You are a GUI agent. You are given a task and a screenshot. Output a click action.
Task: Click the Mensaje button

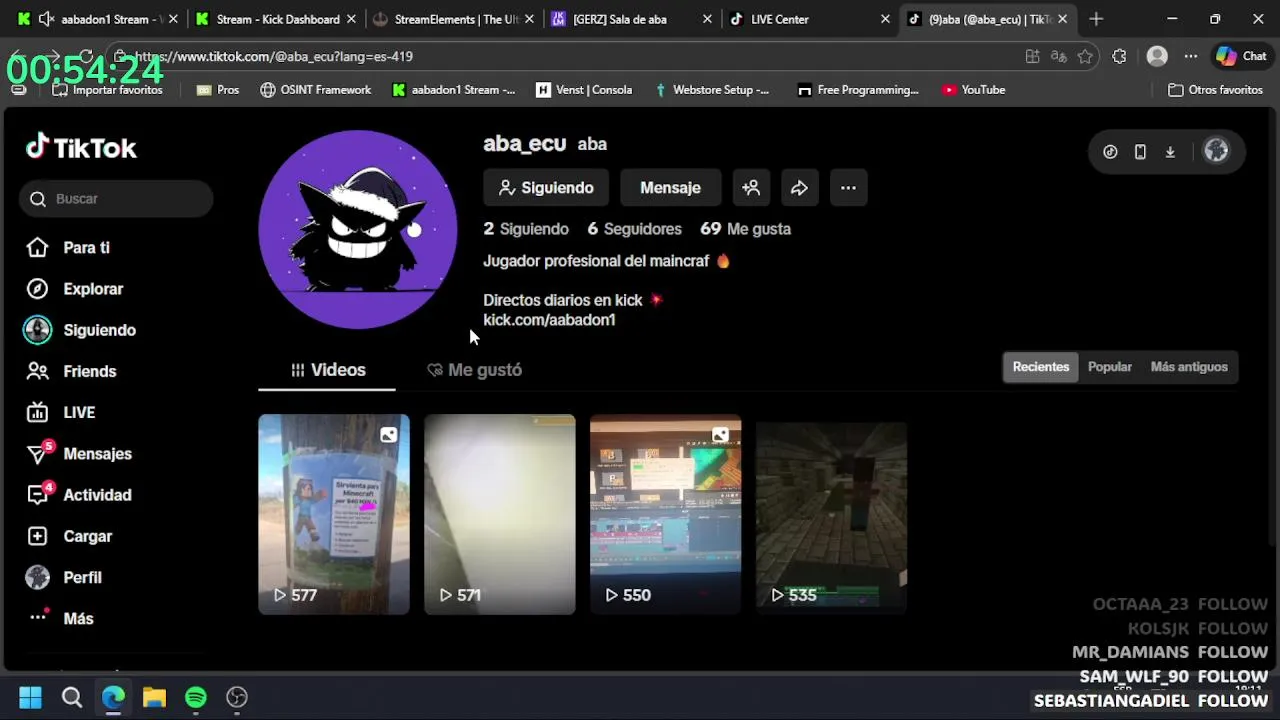point(670,188)
